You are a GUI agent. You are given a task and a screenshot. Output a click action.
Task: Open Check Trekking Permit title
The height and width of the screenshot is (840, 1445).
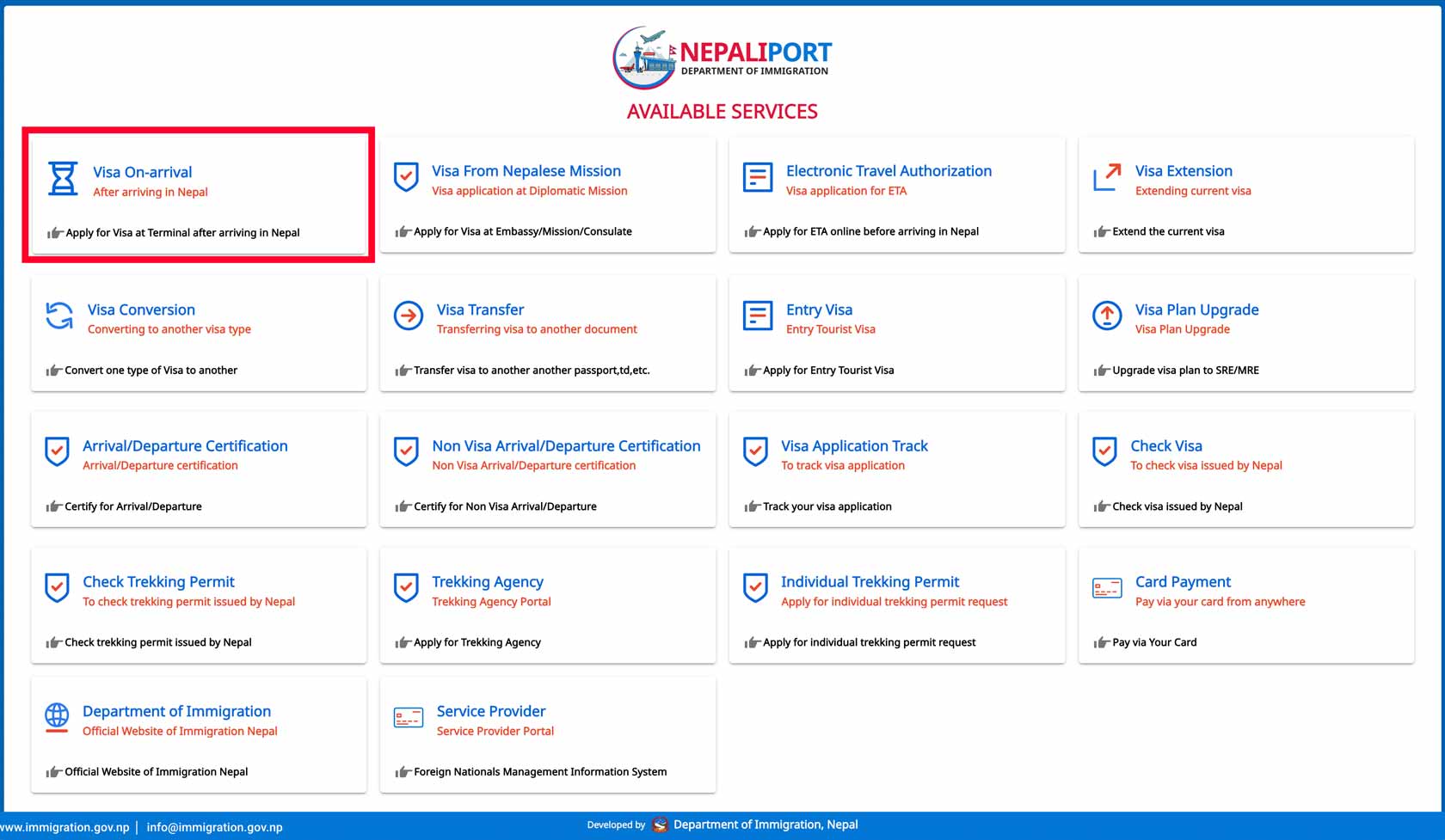(x=158, y=582)
